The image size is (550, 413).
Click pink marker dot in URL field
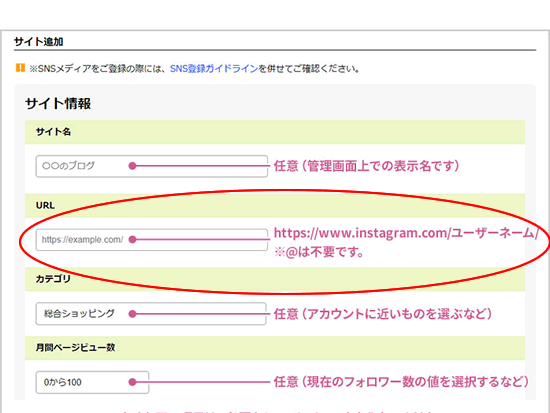[132, 240]
